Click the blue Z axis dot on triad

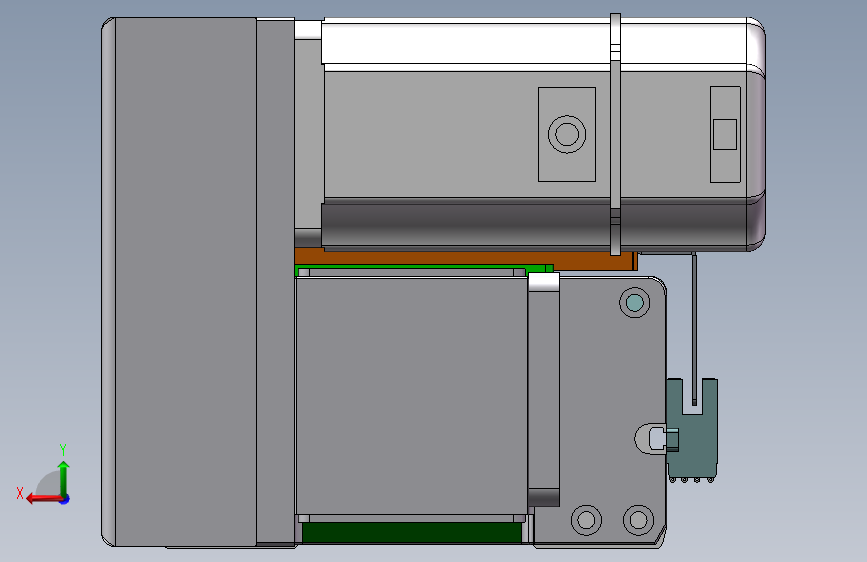pyautogui.click(x=65, y=499)
